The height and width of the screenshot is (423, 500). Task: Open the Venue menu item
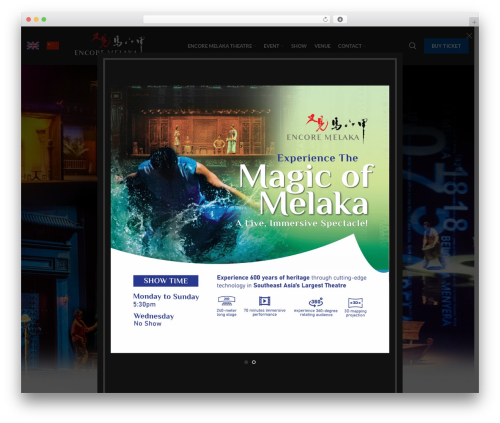pyautogui.click(x=322, y=46)
